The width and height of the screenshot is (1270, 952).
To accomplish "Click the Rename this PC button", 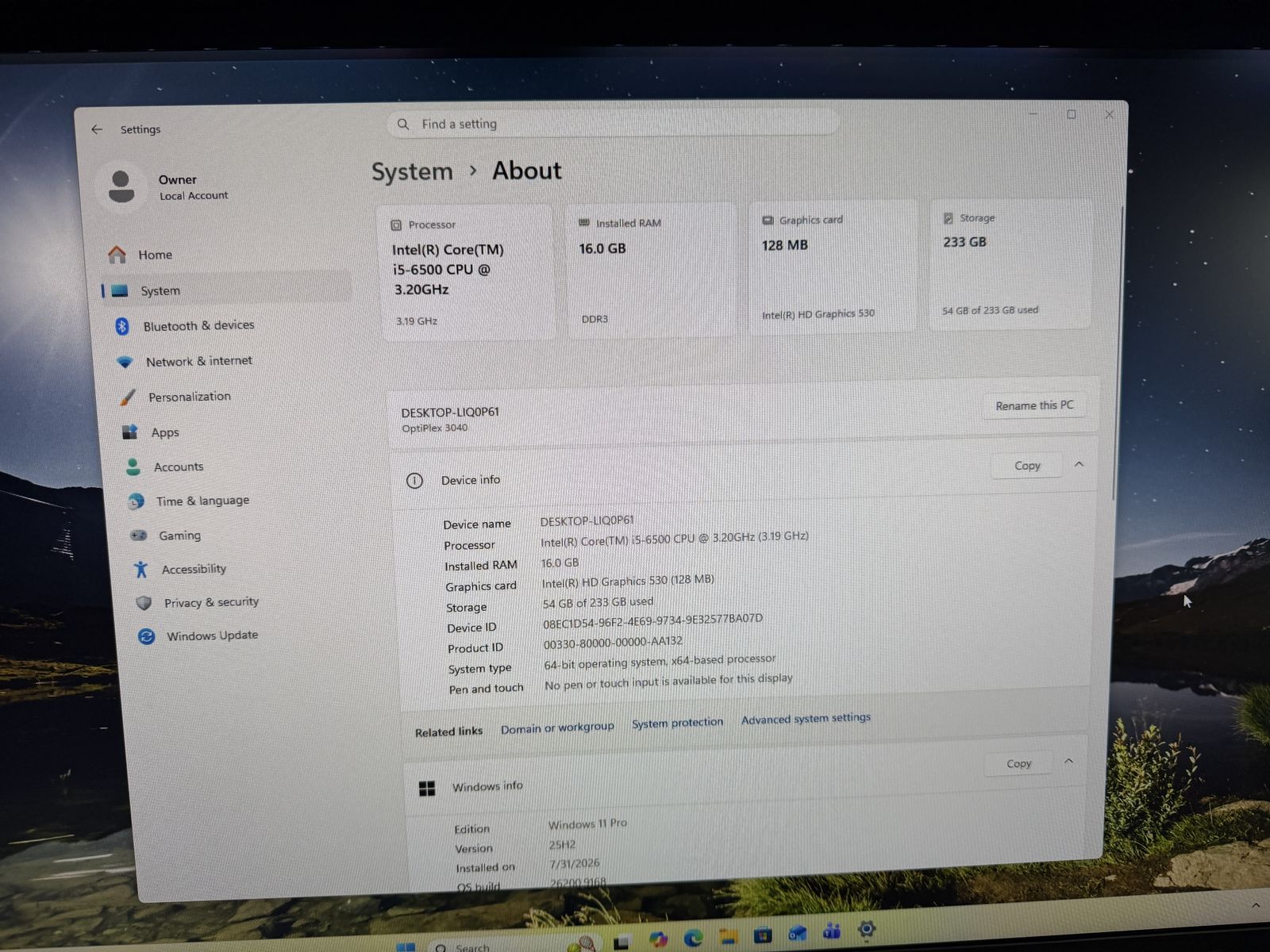I will coord(1034,405).
